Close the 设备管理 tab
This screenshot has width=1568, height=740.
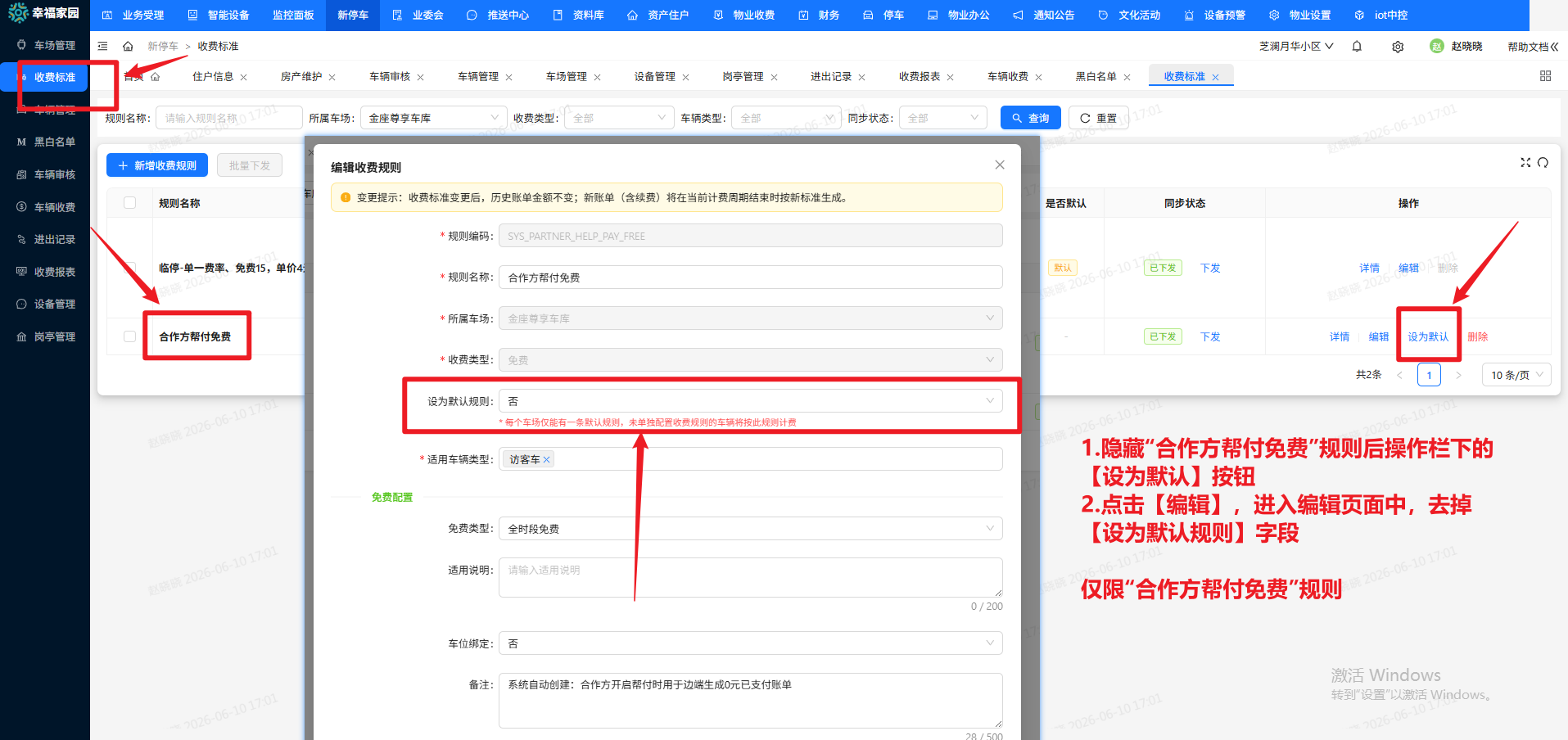point(686,77)
